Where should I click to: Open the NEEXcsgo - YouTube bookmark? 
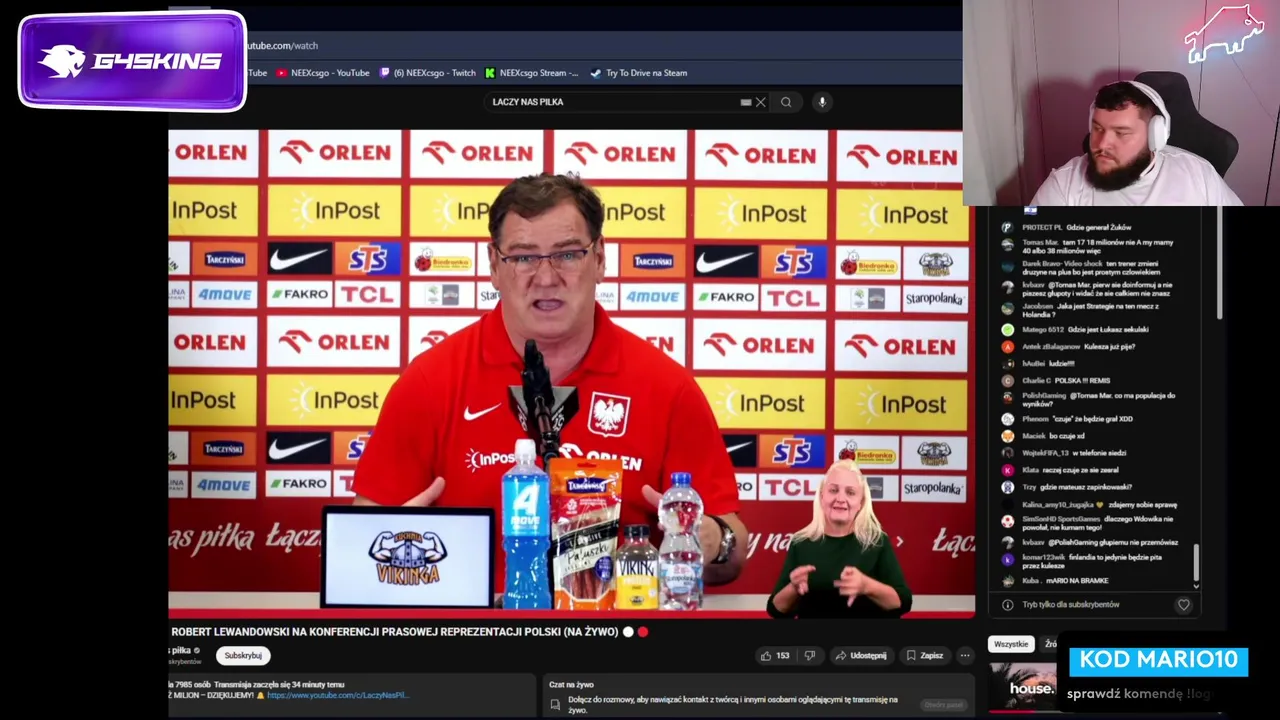[x=323, y=73]
